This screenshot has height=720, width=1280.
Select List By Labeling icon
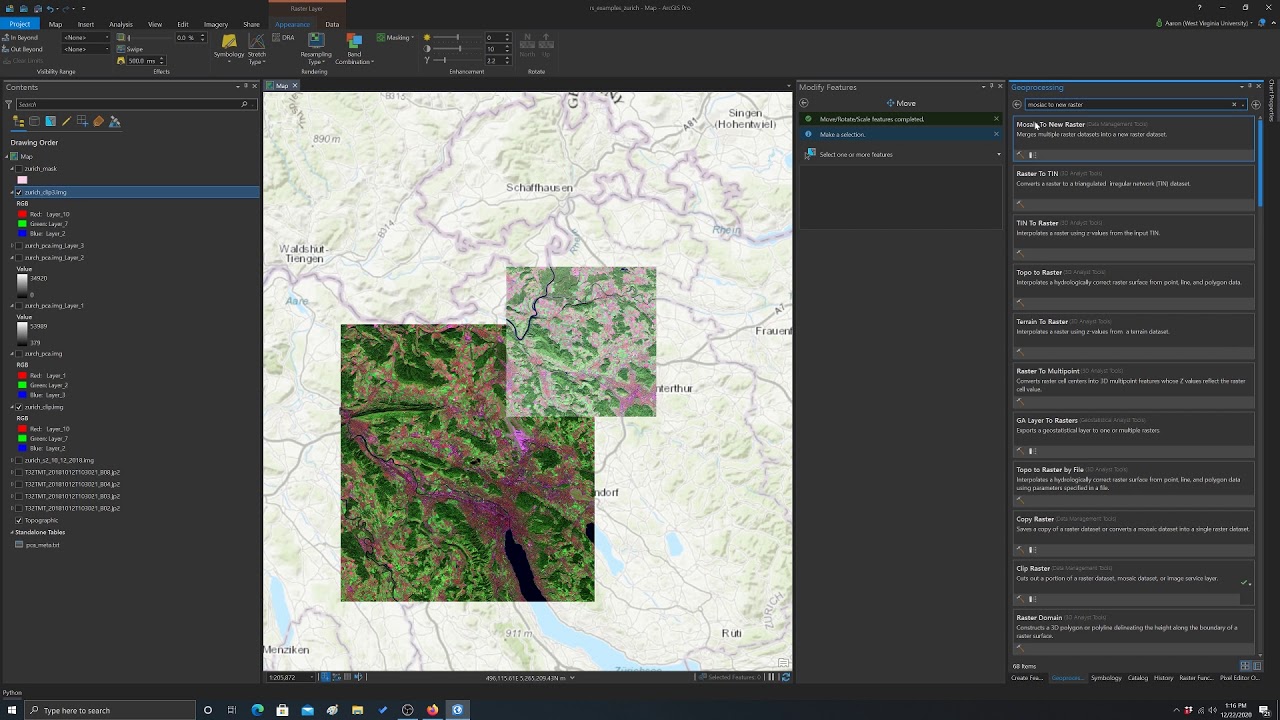tap(98, 122)
